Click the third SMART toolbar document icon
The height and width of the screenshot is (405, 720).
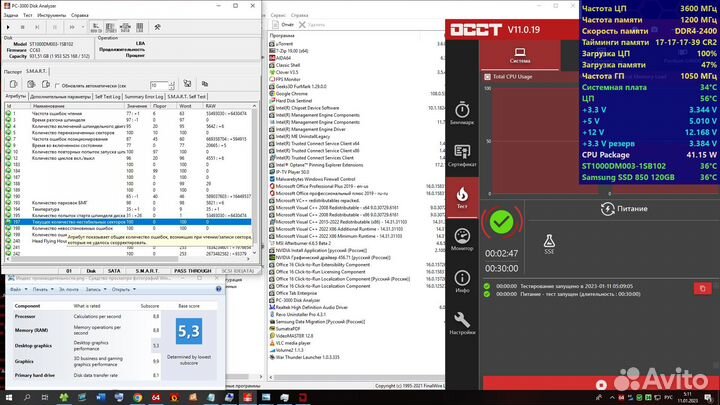click(x=46, y=84)
